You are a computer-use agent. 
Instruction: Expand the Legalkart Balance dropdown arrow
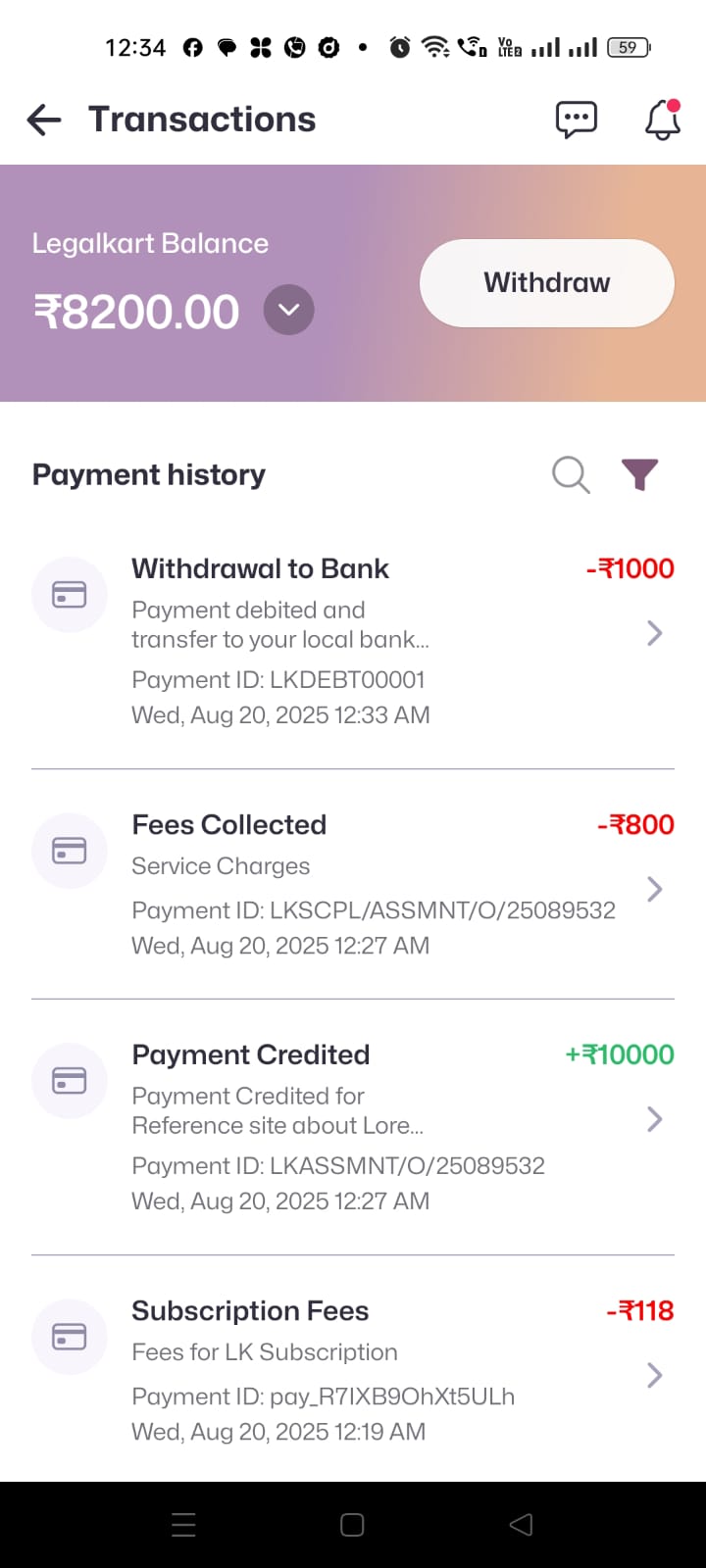(288, 310)
